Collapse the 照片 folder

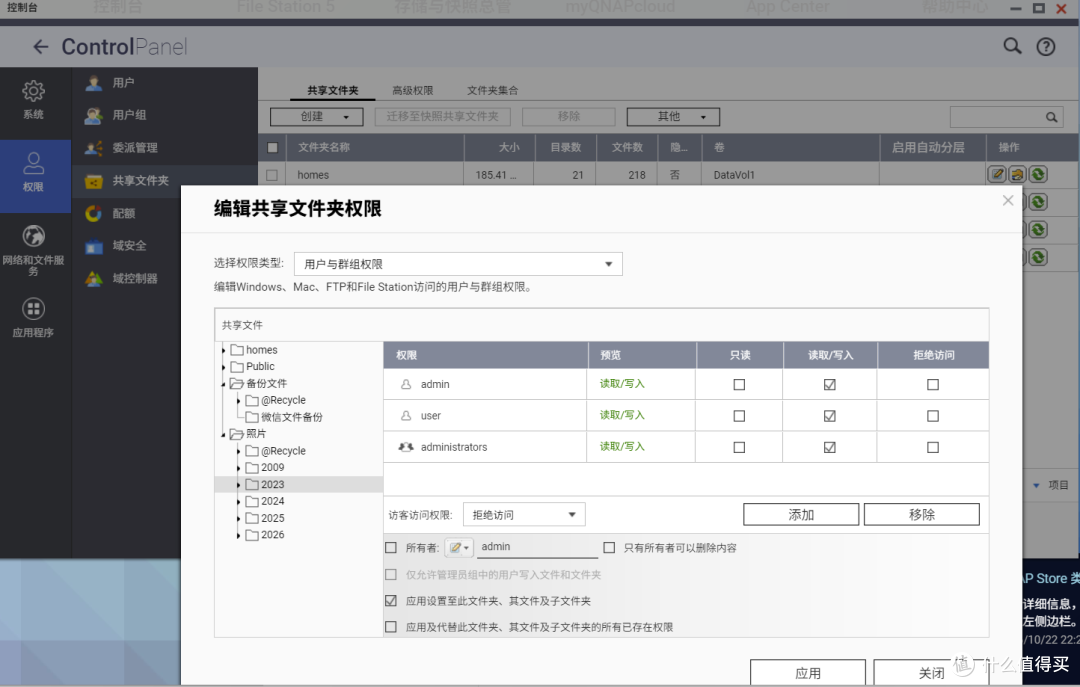pyautogui.click(x=223, y=435)
